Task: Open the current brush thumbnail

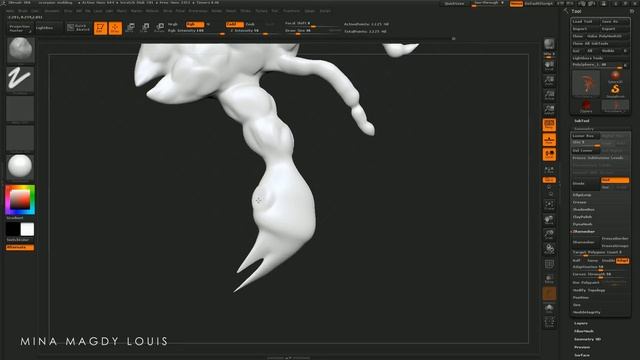Action: pos(20,50)
